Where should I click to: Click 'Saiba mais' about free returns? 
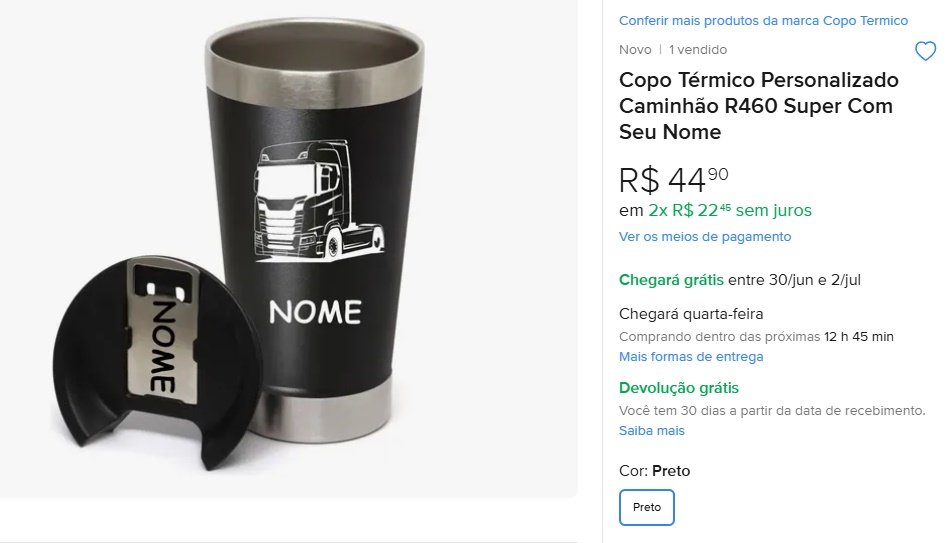point(651,431)
